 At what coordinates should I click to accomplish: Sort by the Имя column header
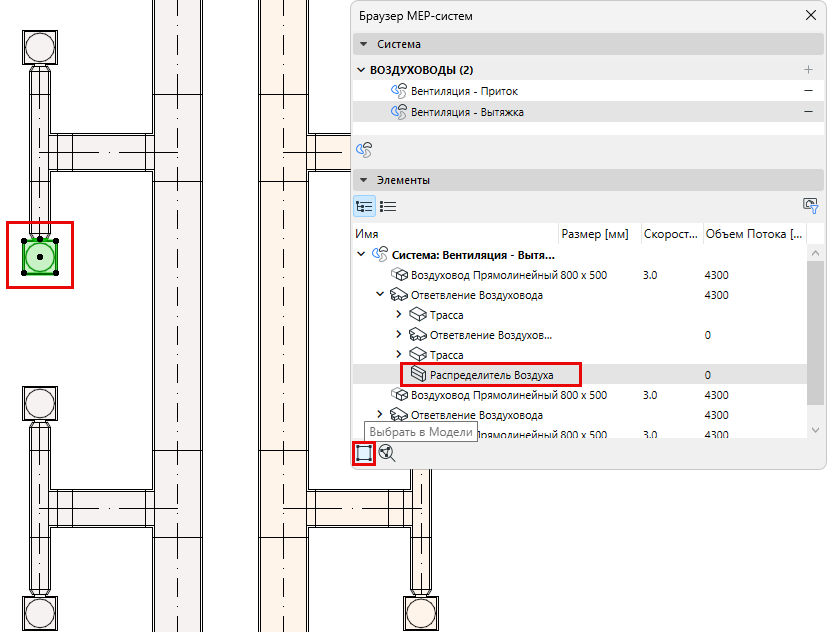click(x=456, y=234)
